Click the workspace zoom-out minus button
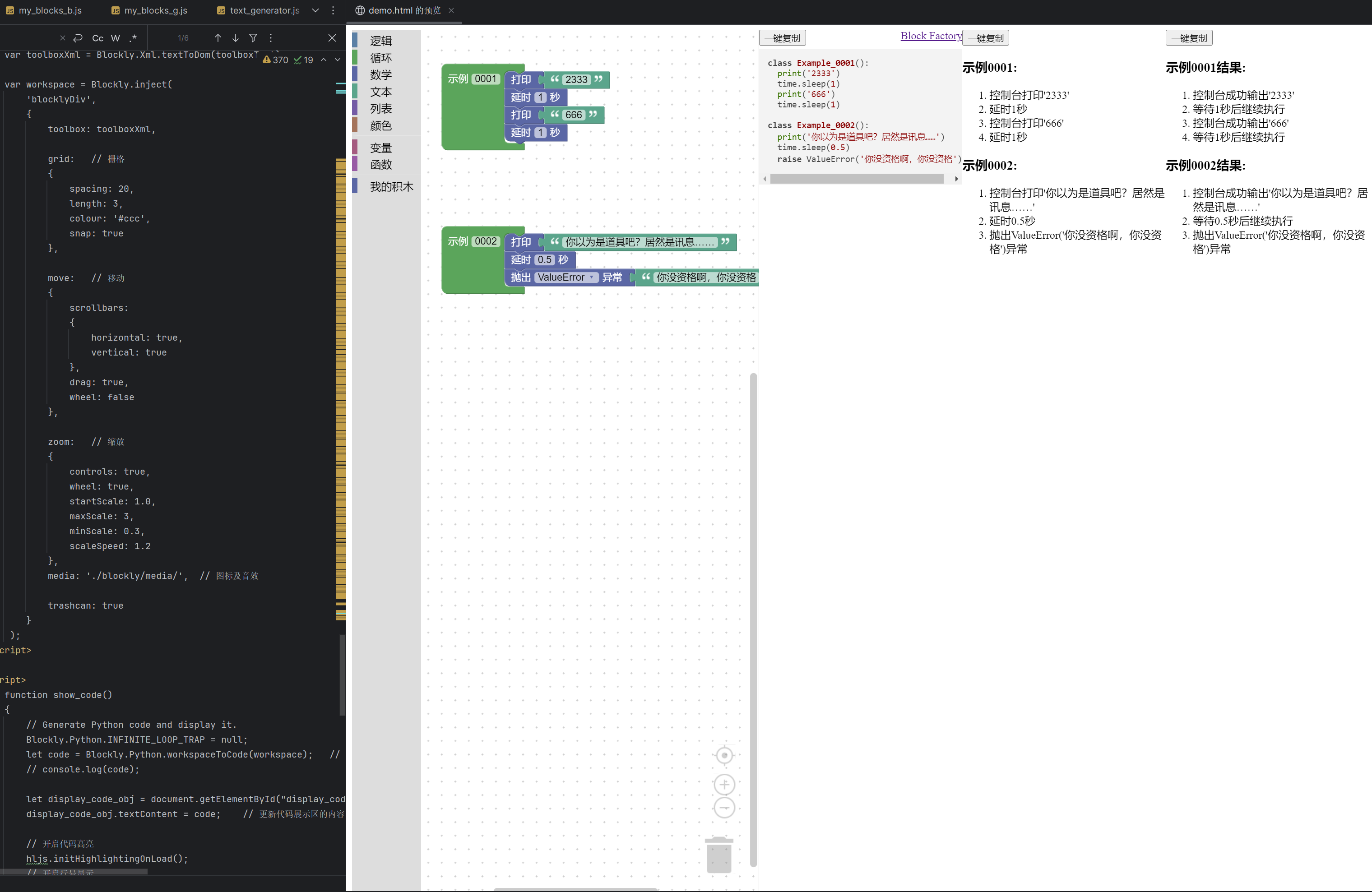Screen dimensions: 1372x892 click(x=724, y=808)
